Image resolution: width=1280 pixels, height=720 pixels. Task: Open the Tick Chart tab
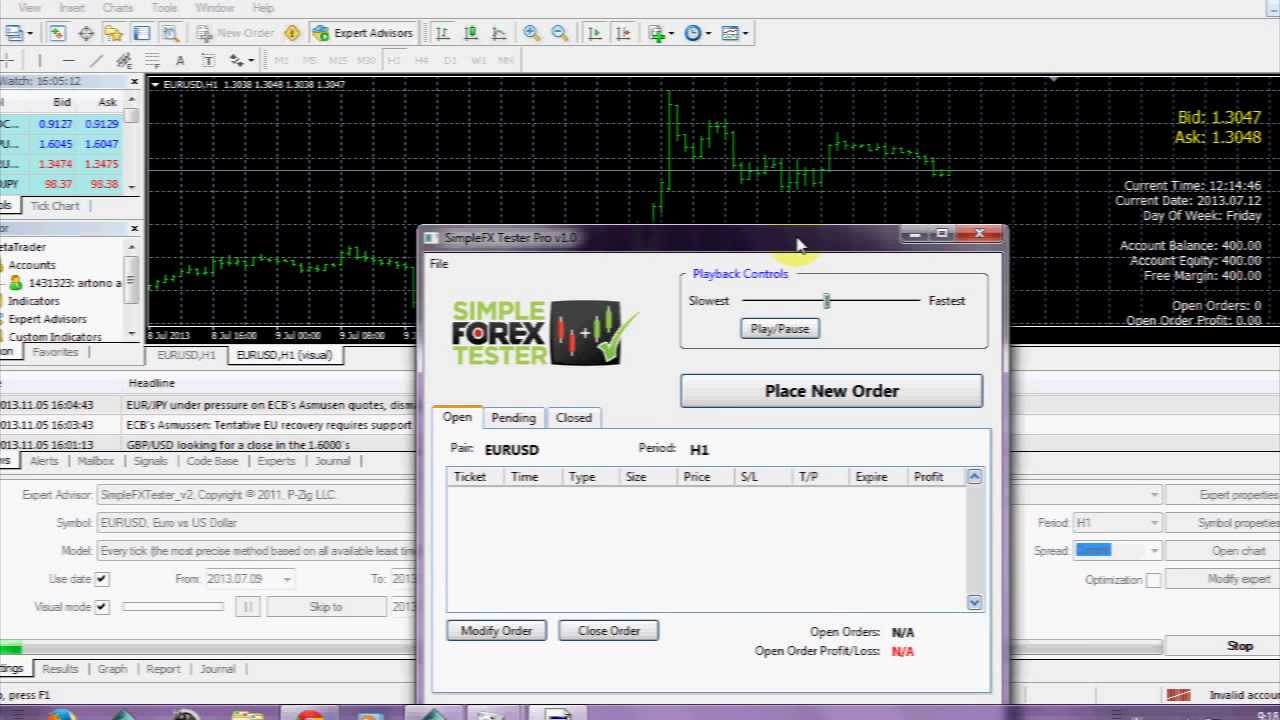point(54,206)
